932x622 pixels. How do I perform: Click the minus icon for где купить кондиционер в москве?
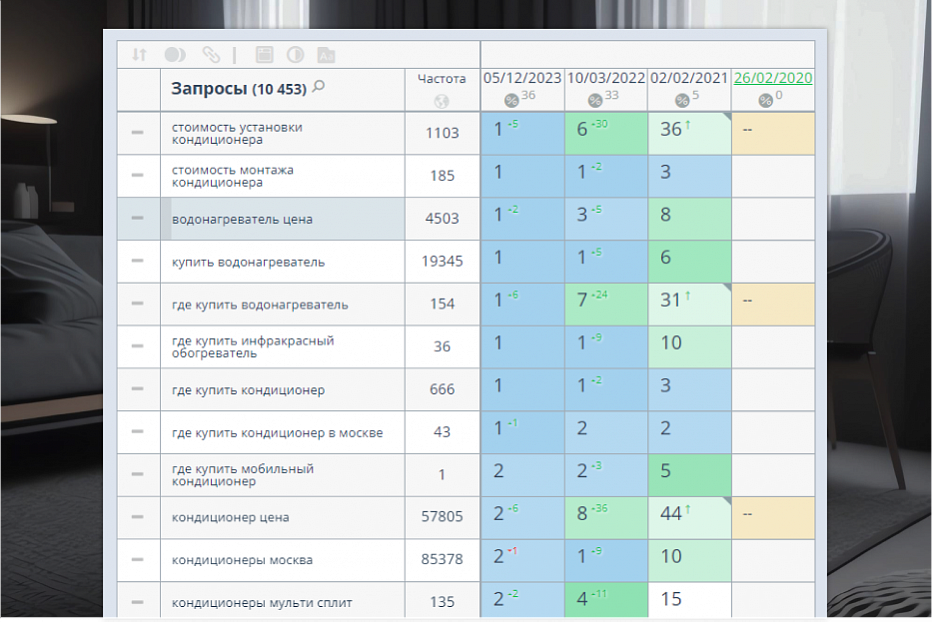coord(137,432)
